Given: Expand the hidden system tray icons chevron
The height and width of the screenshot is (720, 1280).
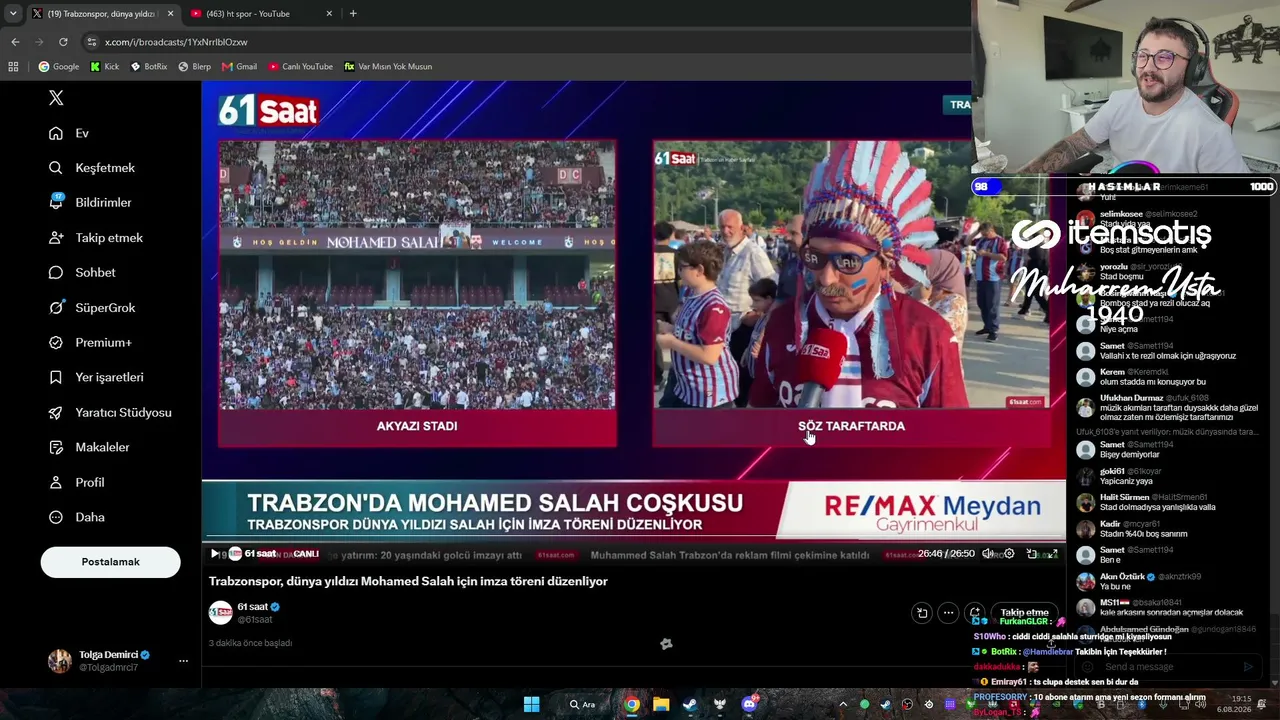Looking at the screenshot, I should click(843, 704).
